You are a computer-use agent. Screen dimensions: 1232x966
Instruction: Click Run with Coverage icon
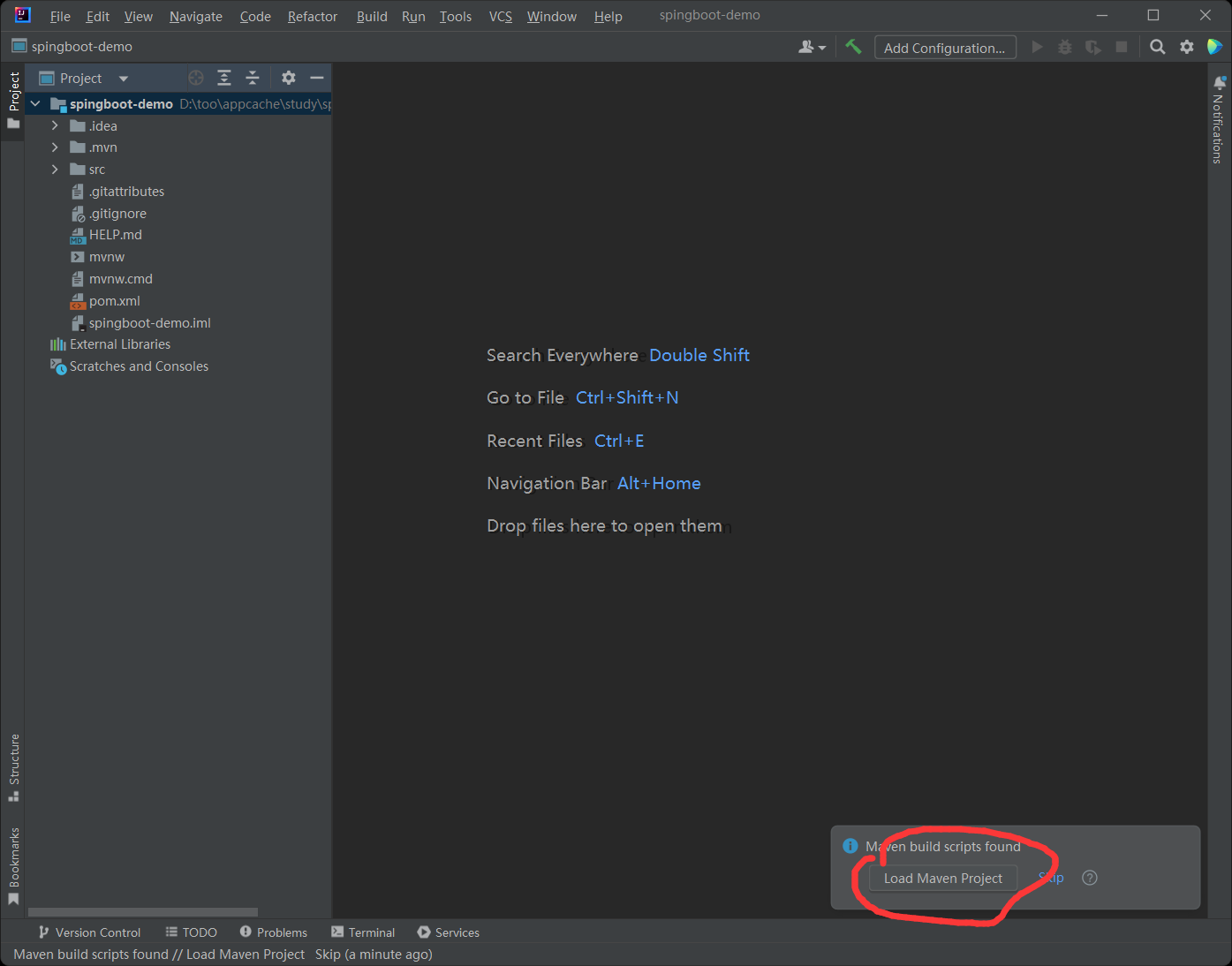pos(1093,47)
